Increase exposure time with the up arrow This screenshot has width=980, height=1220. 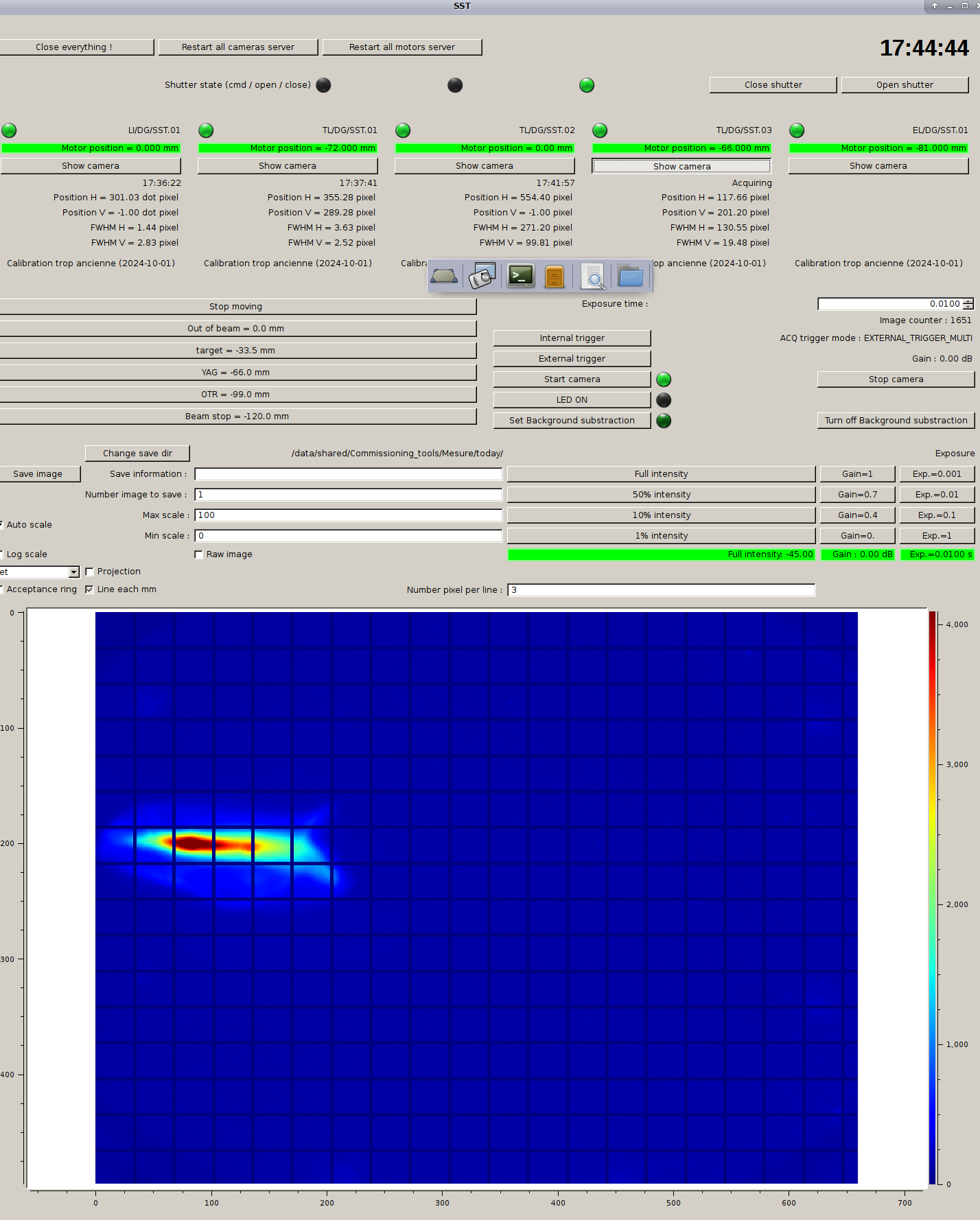(x=968, y=301)
